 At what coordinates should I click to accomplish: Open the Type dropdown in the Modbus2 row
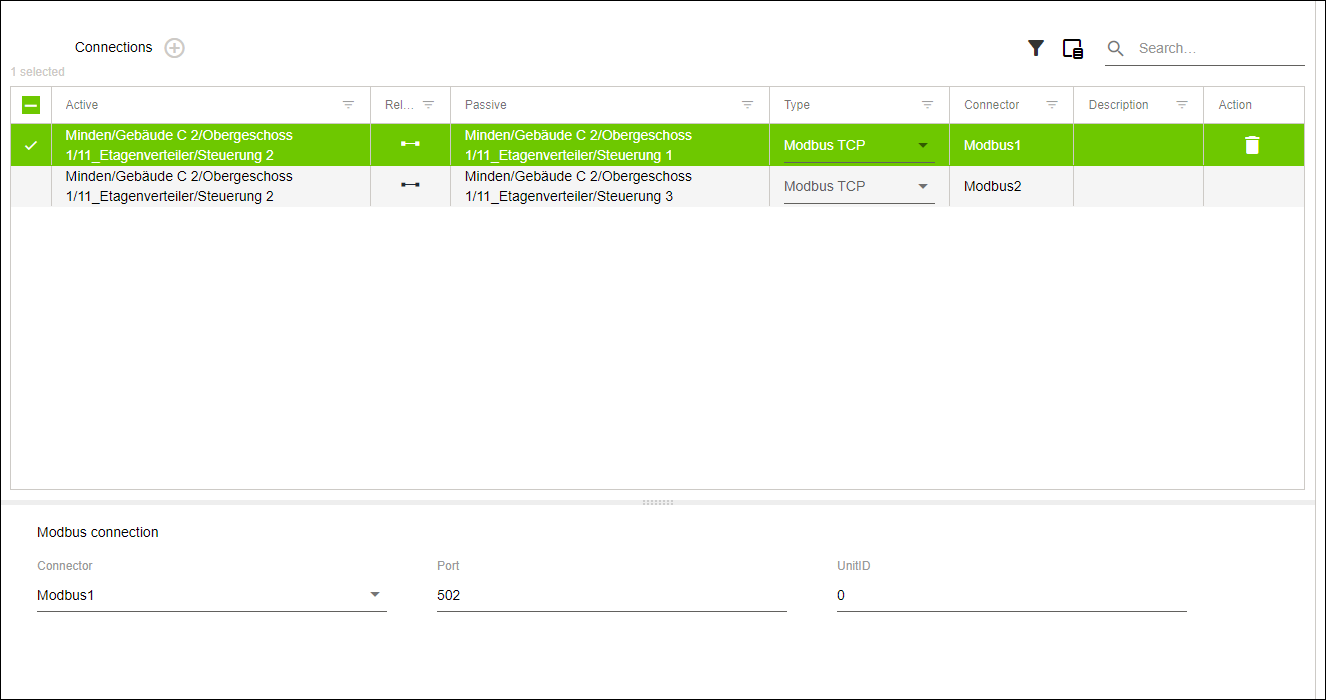[859, 187]
